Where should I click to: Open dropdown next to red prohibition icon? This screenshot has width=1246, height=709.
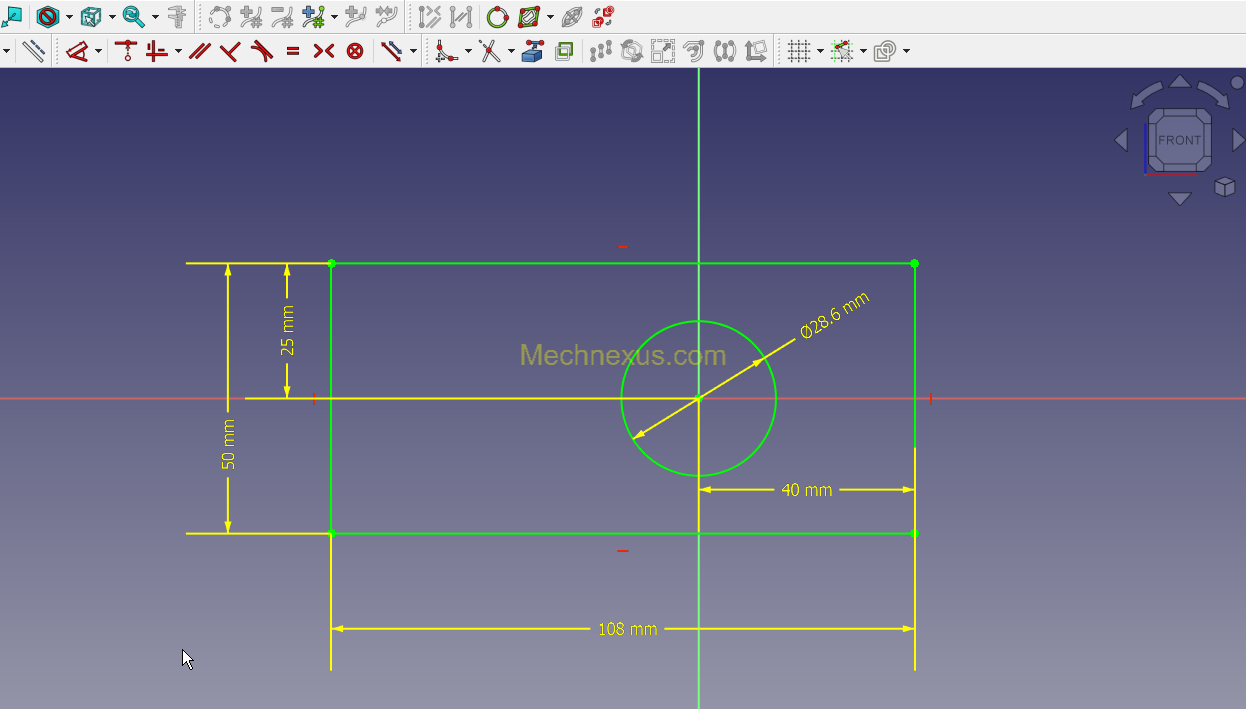pyautogui.click(x=69, y=17)
